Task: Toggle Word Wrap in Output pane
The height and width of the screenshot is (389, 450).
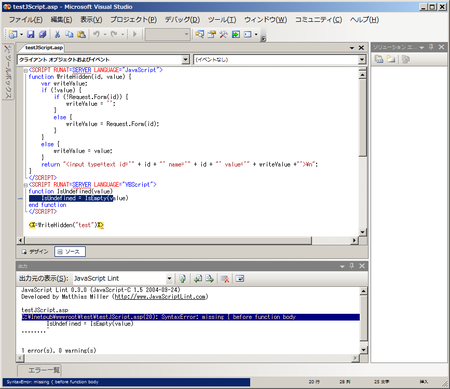Action: pyautogui.click(x=240, y=278)
